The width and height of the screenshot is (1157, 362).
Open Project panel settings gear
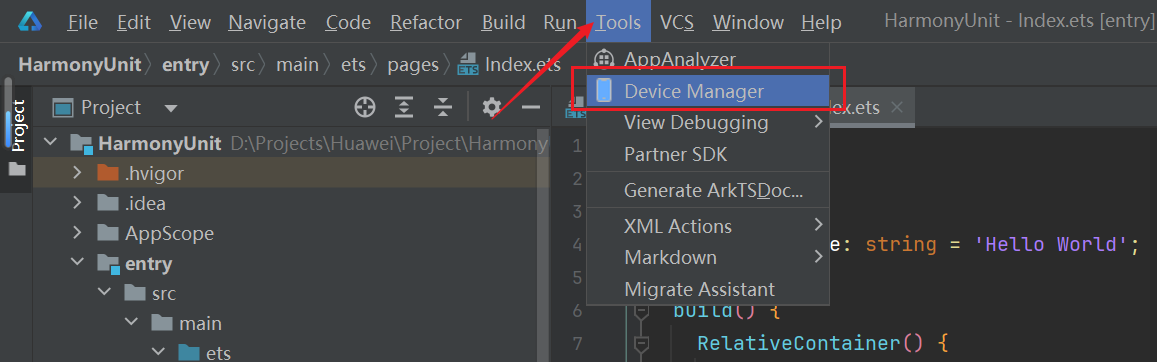tap(491, 108)
